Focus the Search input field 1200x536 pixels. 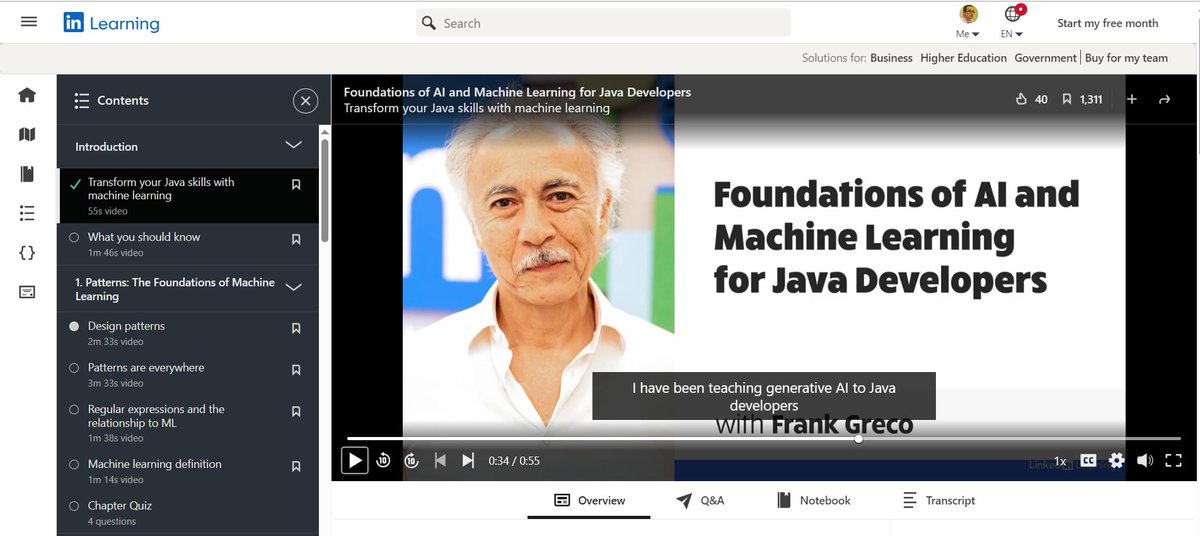603,23
